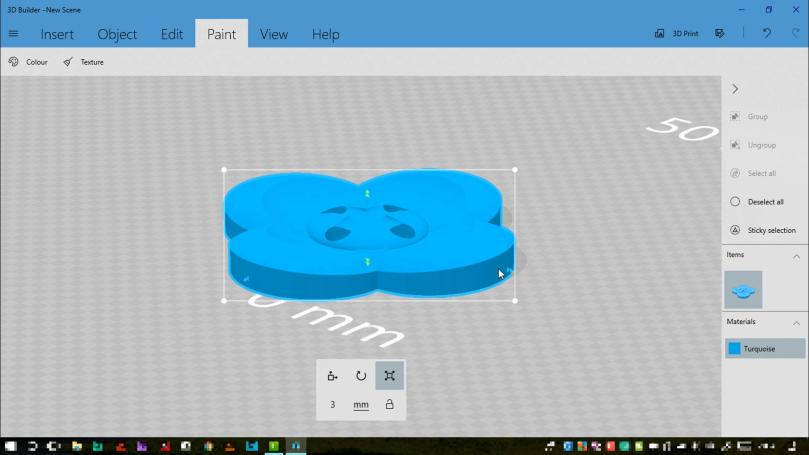Open the Edit tab
The height and width of the screenshot is (455, 809).
[x=172, y=35]
